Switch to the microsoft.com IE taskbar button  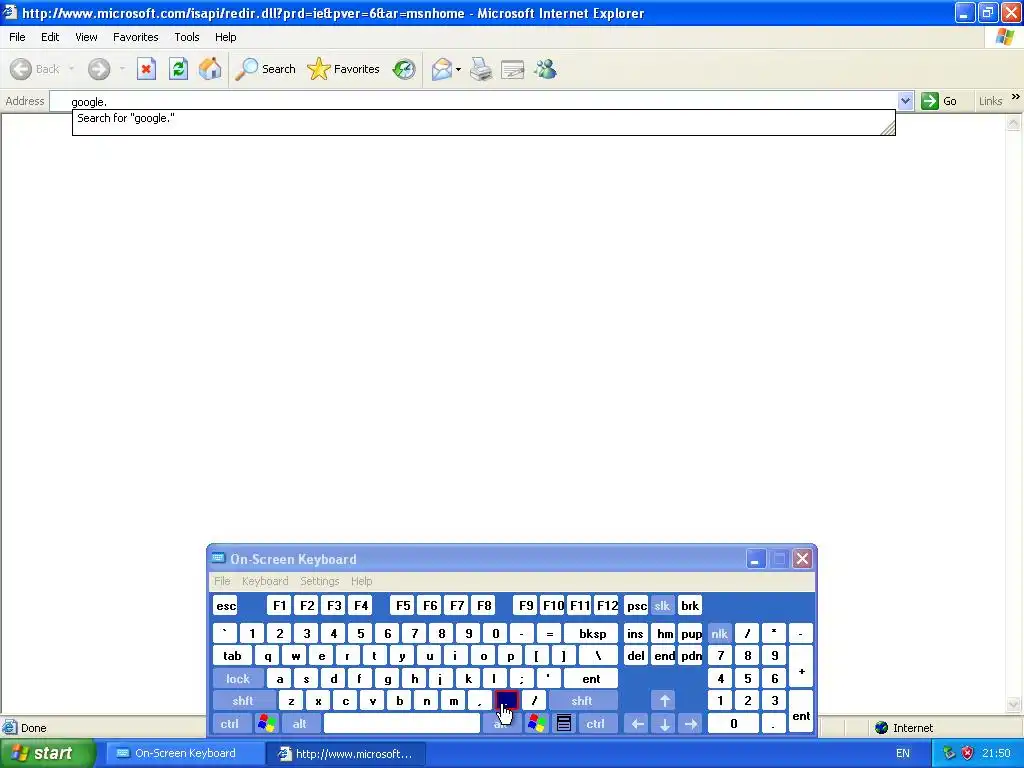pos(346,753)
